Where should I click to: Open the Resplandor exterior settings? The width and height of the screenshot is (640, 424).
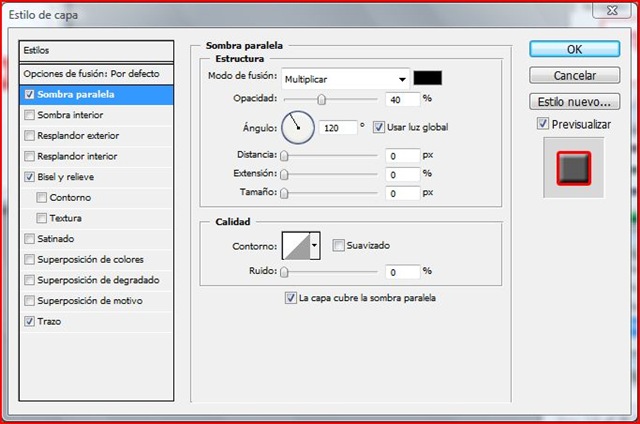[x=78, y=135]
